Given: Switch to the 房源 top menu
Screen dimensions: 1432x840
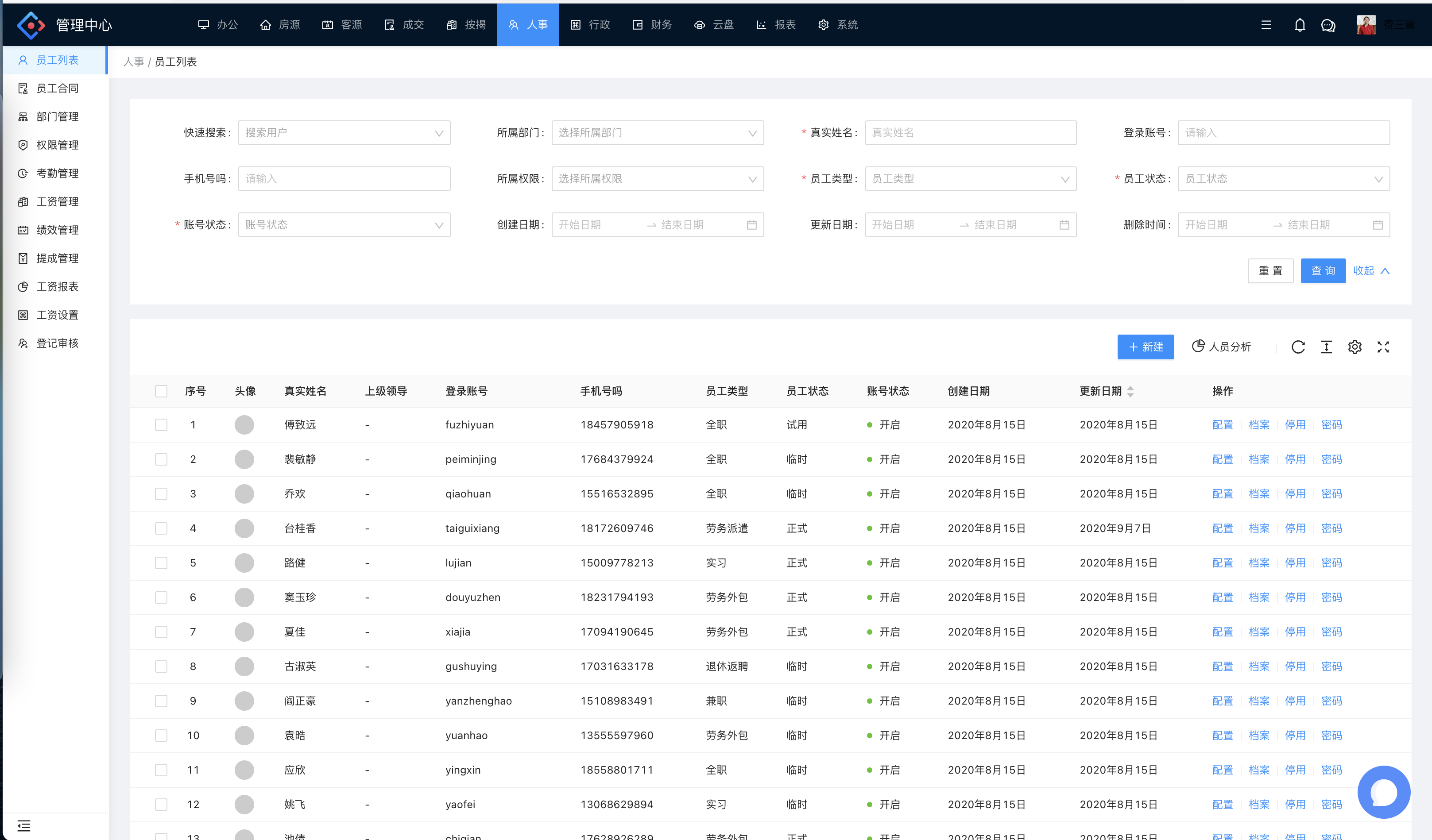Looking at the screenshot, I should [279, 25].
